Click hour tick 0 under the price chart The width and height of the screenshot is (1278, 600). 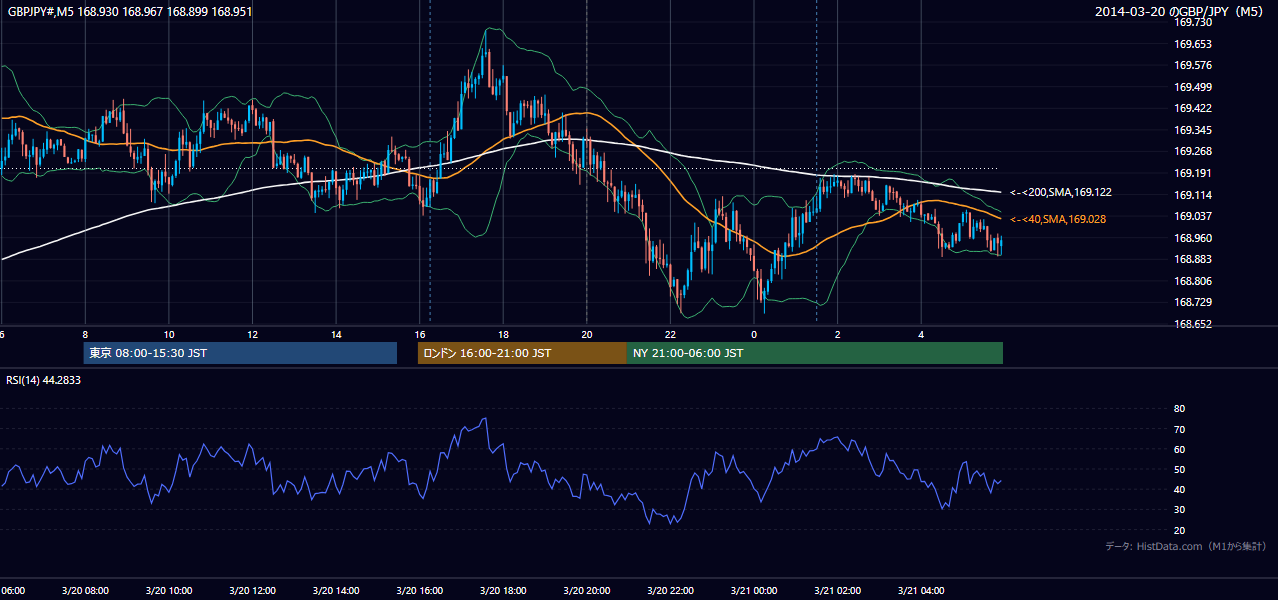pos(754,334)
